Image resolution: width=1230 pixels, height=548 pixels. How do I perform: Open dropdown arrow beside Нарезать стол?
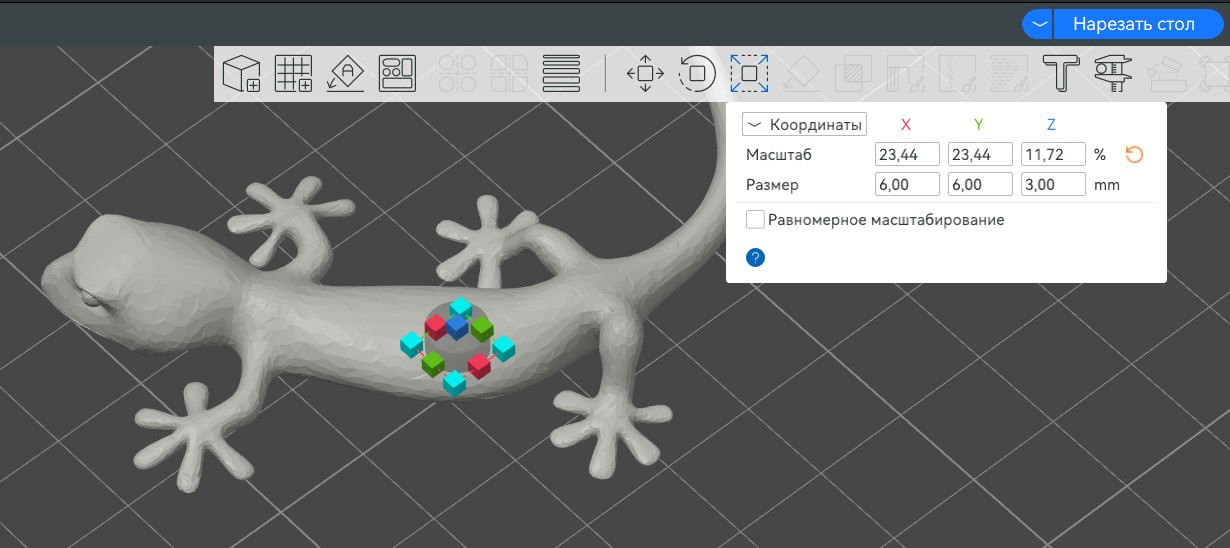point(1039,24)
